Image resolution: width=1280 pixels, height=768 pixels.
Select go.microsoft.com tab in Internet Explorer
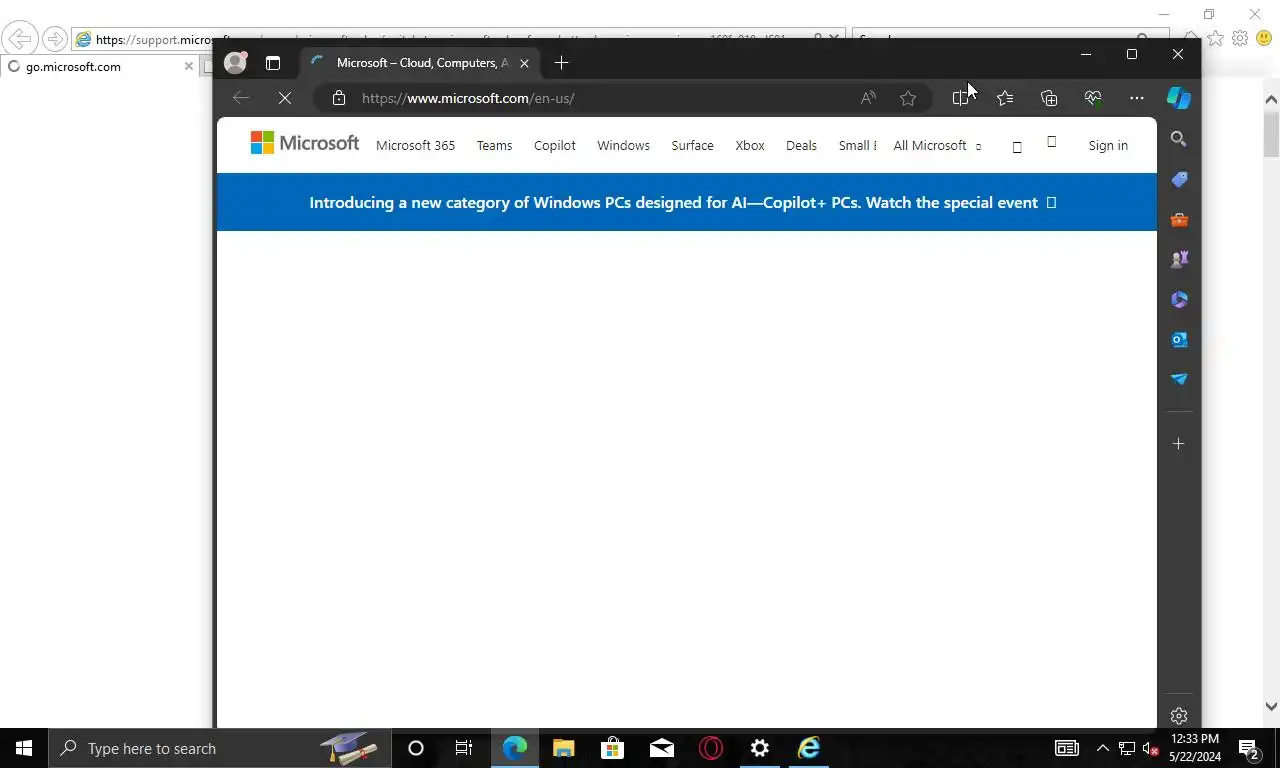(98, 67)
